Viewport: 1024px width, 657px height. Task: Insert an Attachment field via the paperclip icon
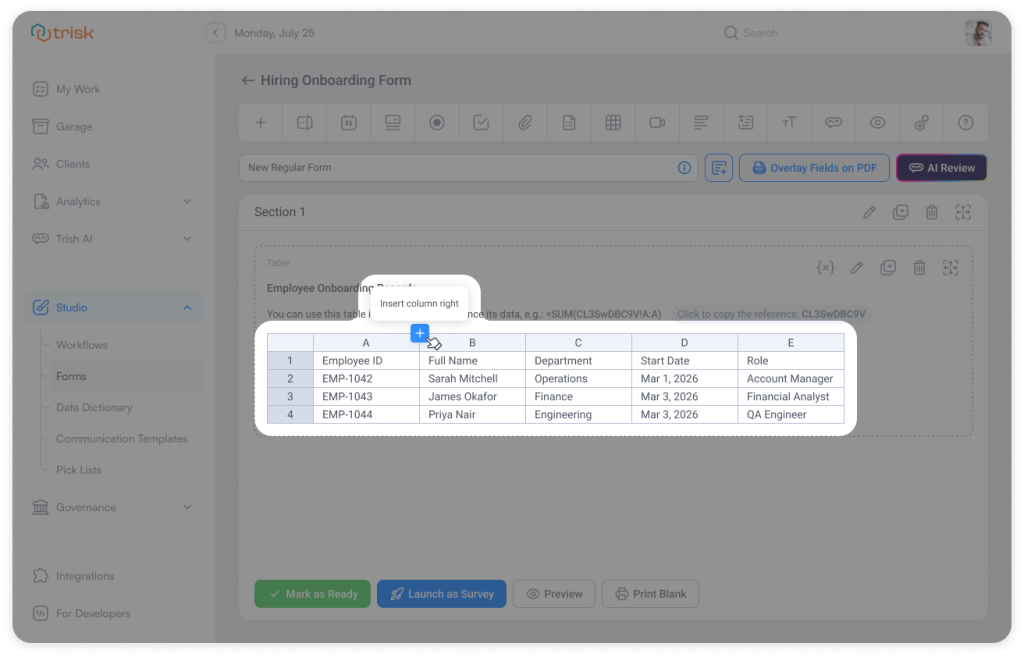(x=524, y=122)
